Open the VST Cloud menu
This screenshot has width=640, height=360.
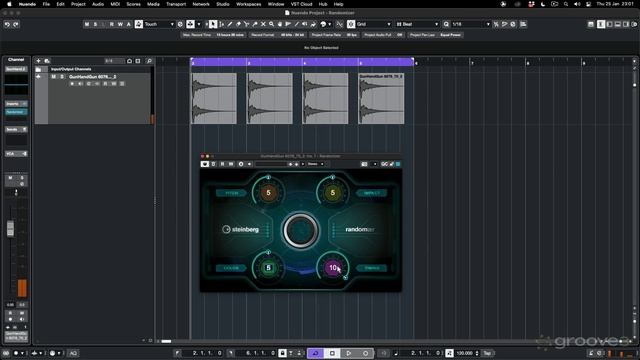pyautogui.click(x=301, y=4)
